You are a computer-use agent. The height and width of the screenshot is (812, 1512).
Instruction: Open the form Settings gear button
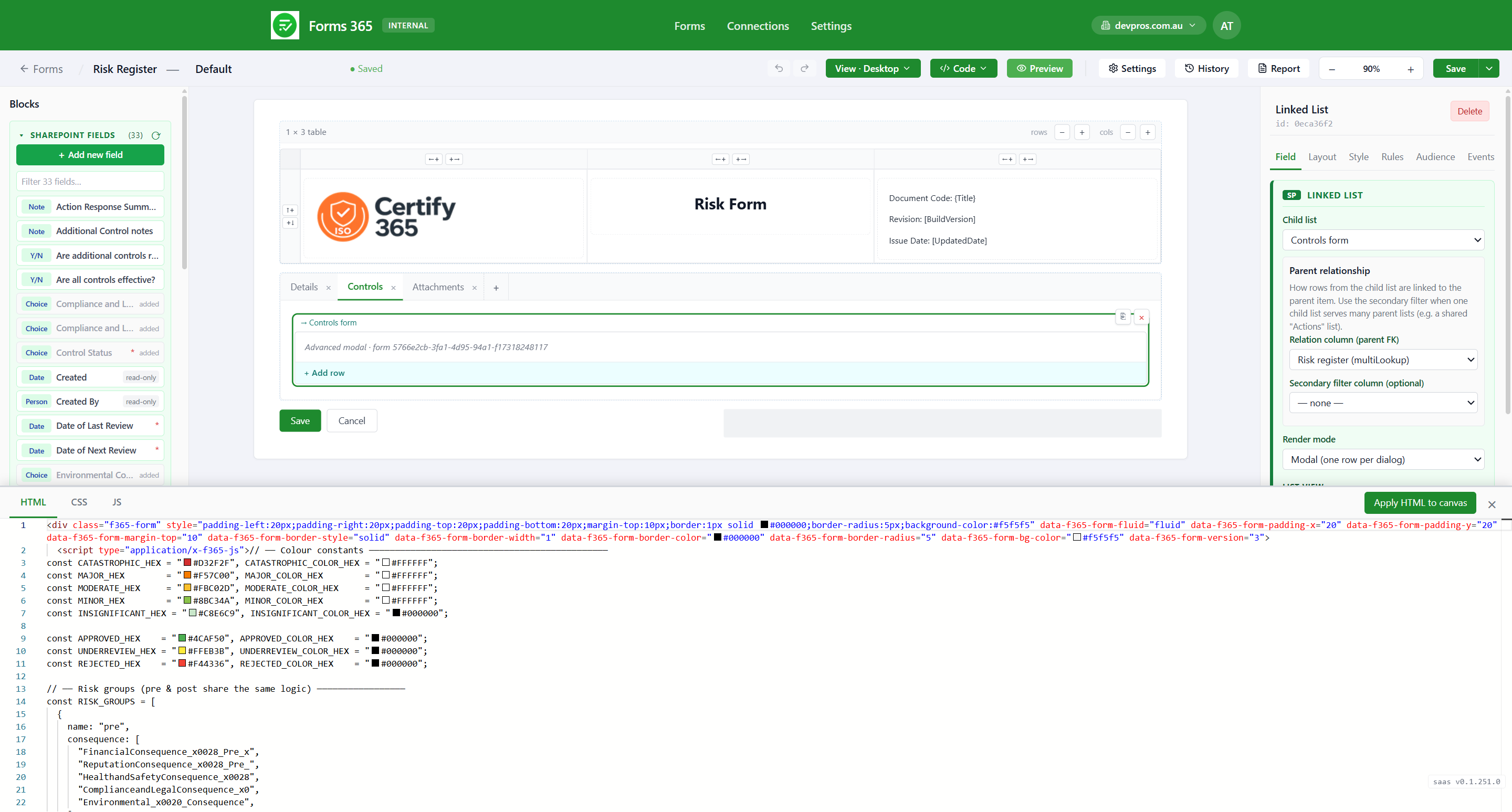[1132, 69]
